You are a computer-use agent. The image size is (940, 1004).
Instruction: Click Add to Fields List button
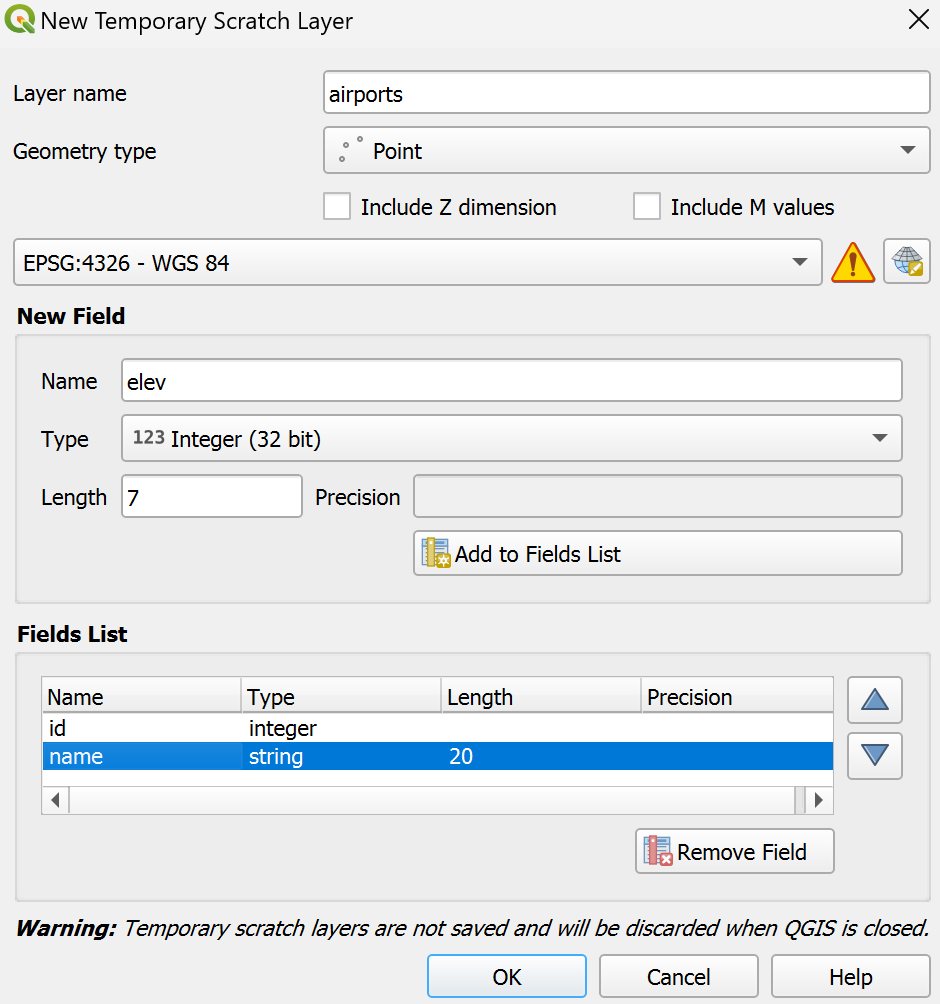[x=657, y=553]
